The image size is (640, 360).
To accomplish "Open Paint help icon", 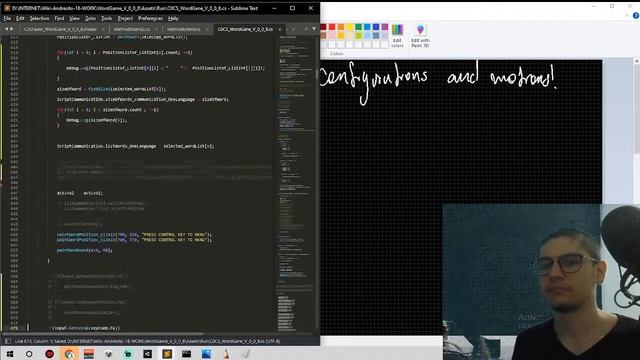I will tap(636, 16).
